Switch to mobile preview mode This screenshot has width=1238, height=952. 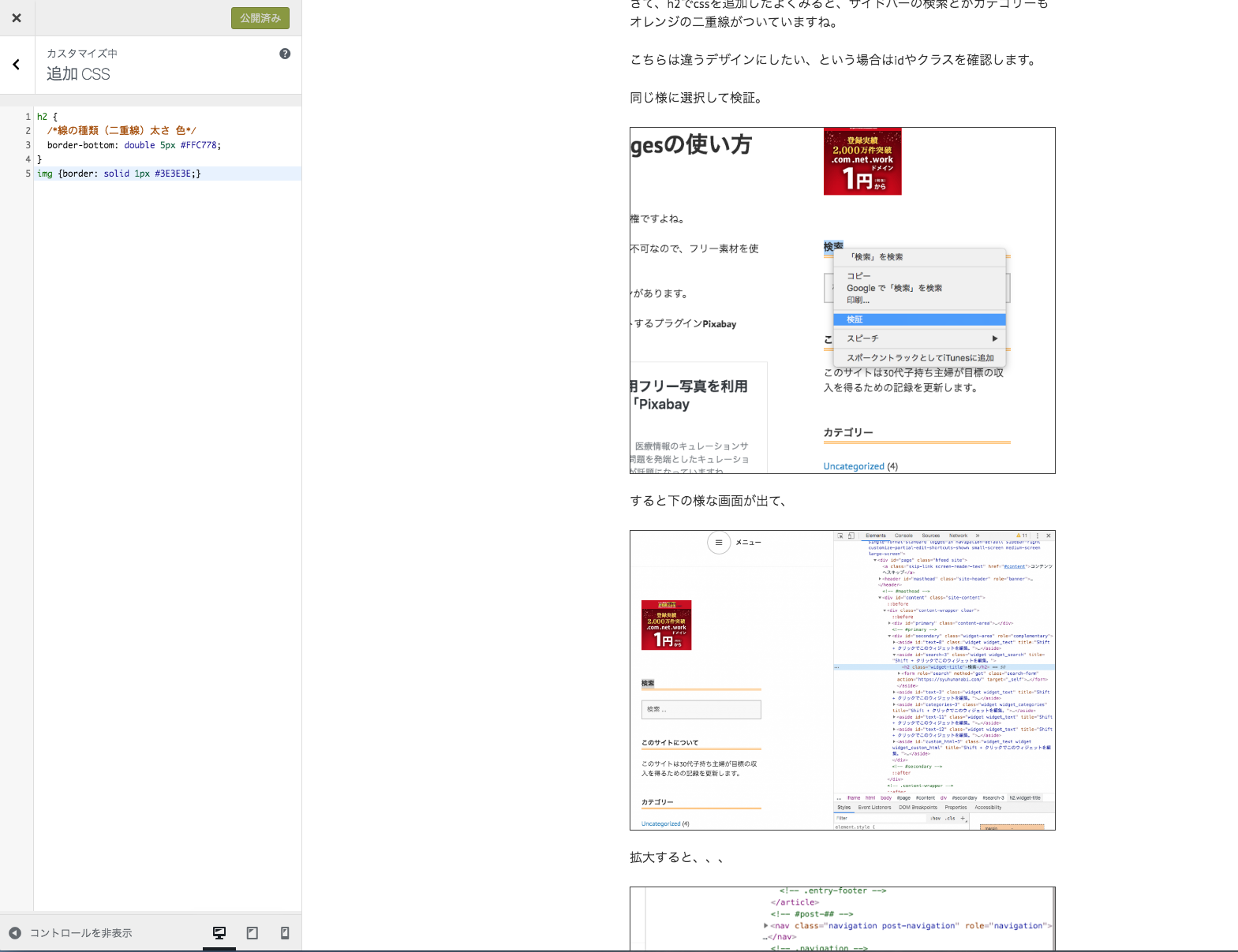click(285, 933)
